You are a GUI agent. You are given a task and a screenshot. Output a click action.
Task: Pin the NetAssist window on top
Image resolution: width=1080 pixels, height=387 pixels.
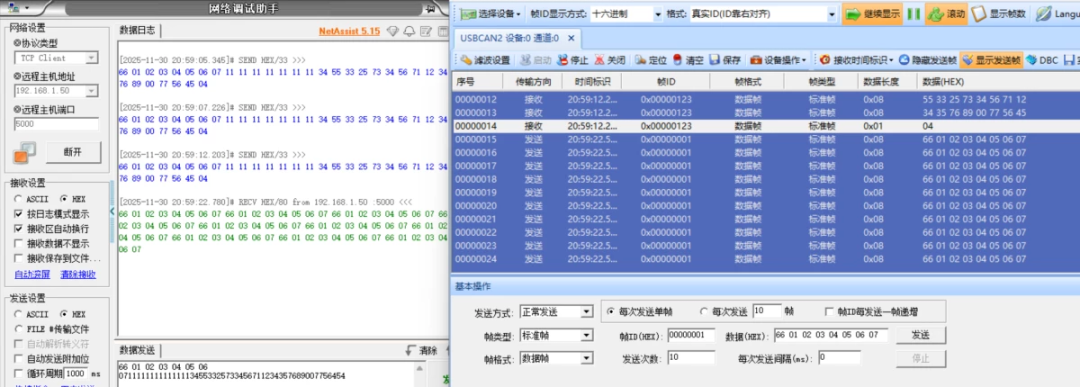click(430, 9)
